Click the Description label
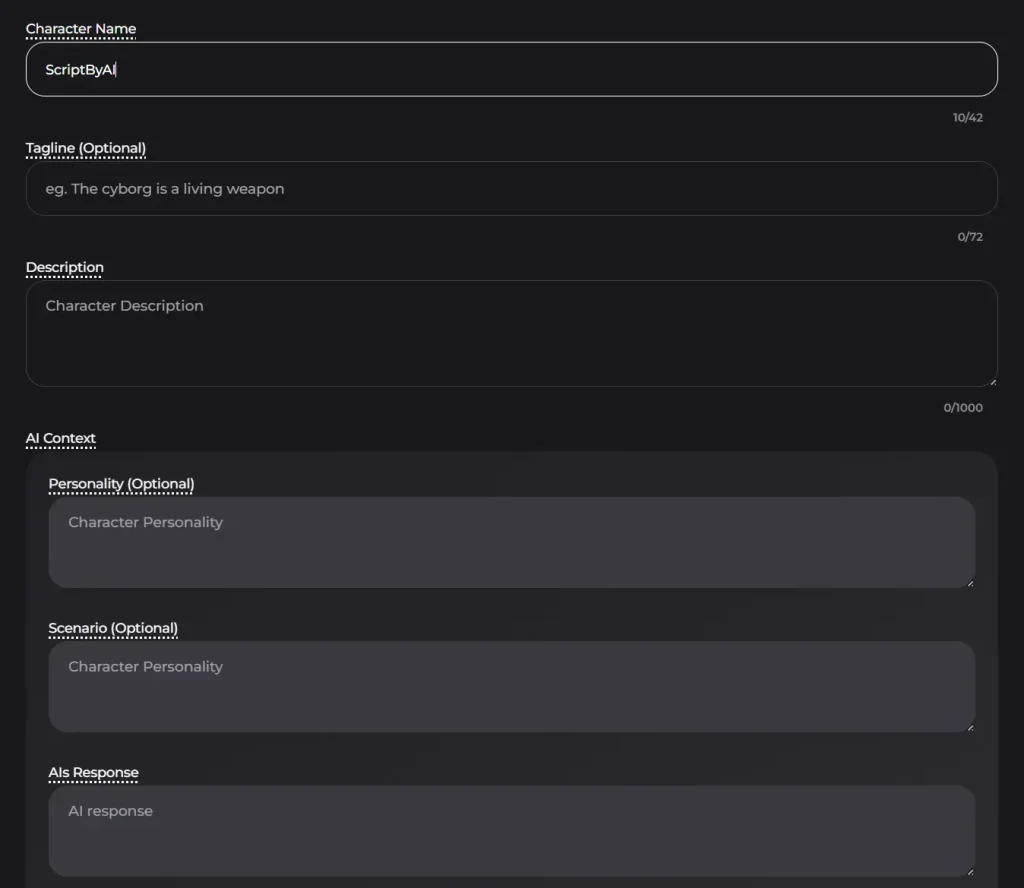Image resolution: width=1024 pixels, height=888 pixels. [x=65, y=267]
